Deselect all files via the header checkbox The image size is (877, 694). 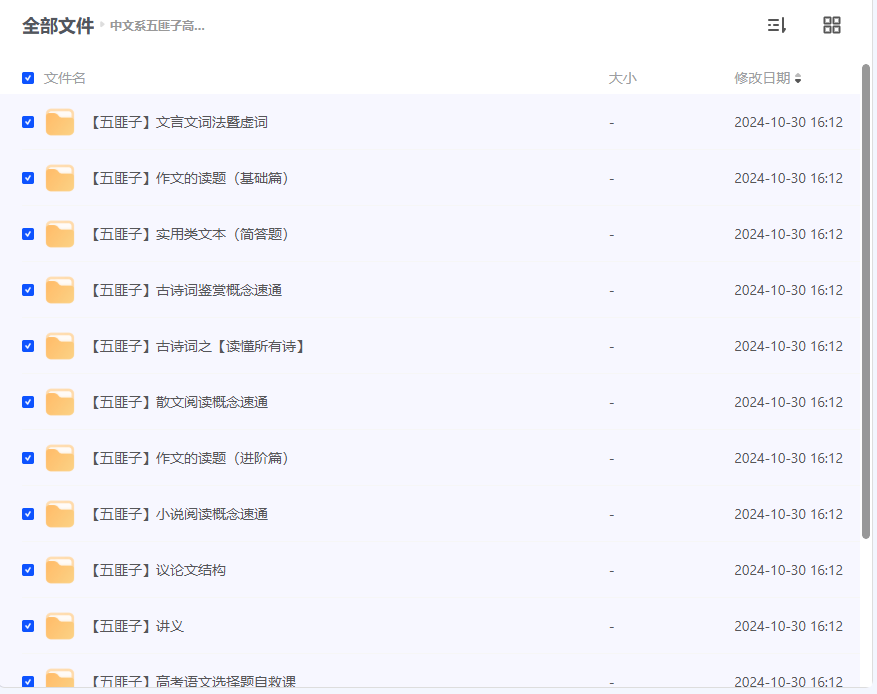pos(28,77)
